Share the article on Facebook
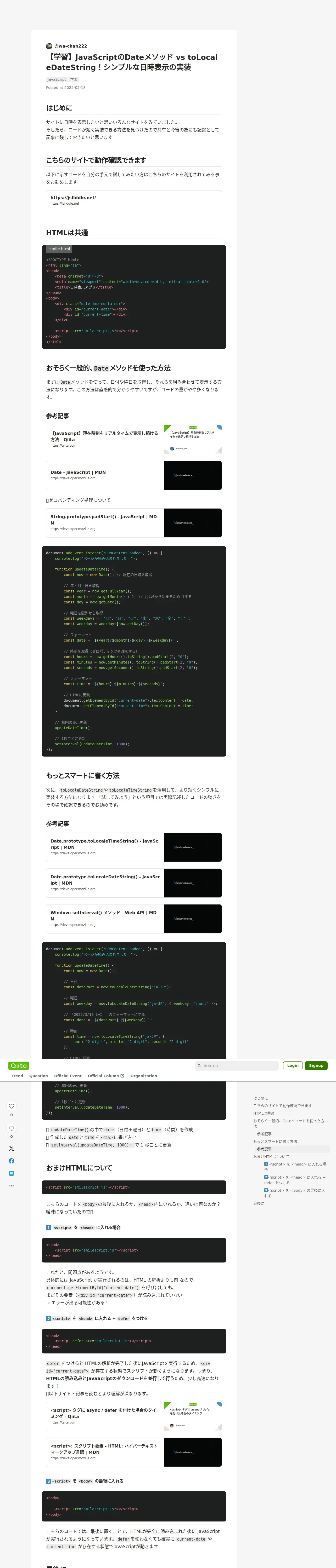Image resolution: width=336 pixels, height=1568 pixels. pyautogui.click(x=11, y=1161)
